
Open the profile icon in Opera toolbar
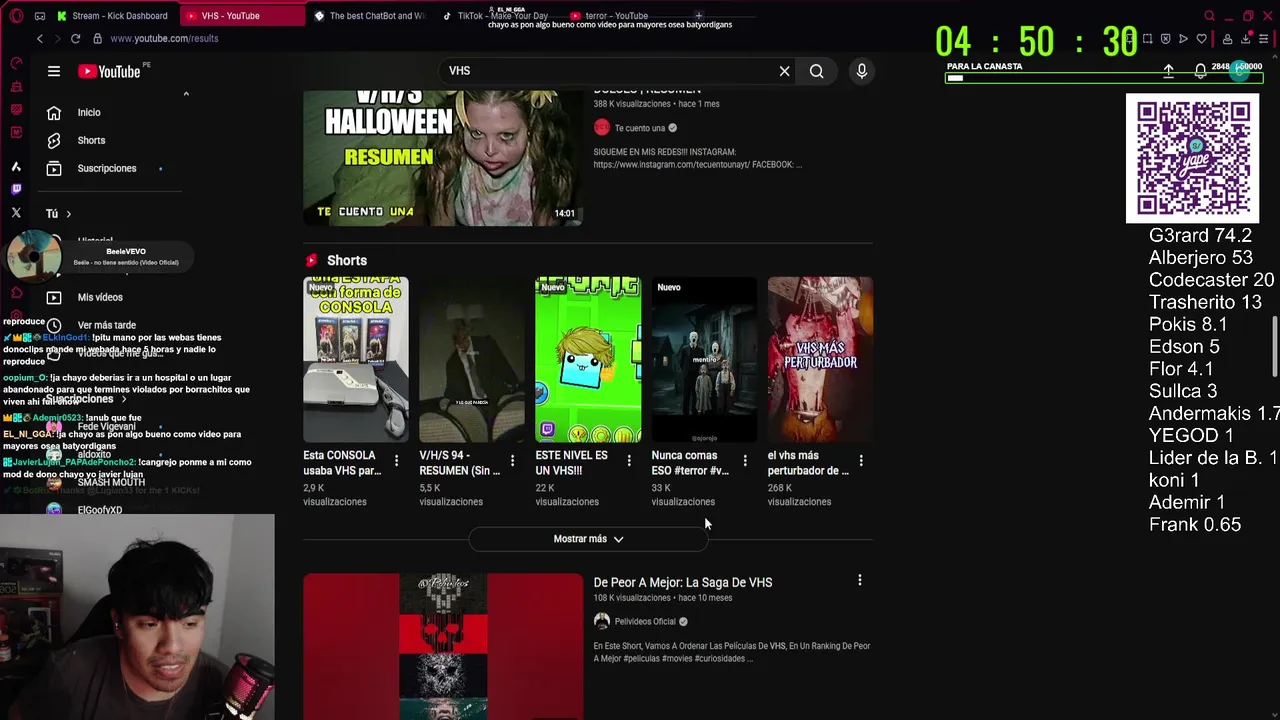click(1228, 39)
